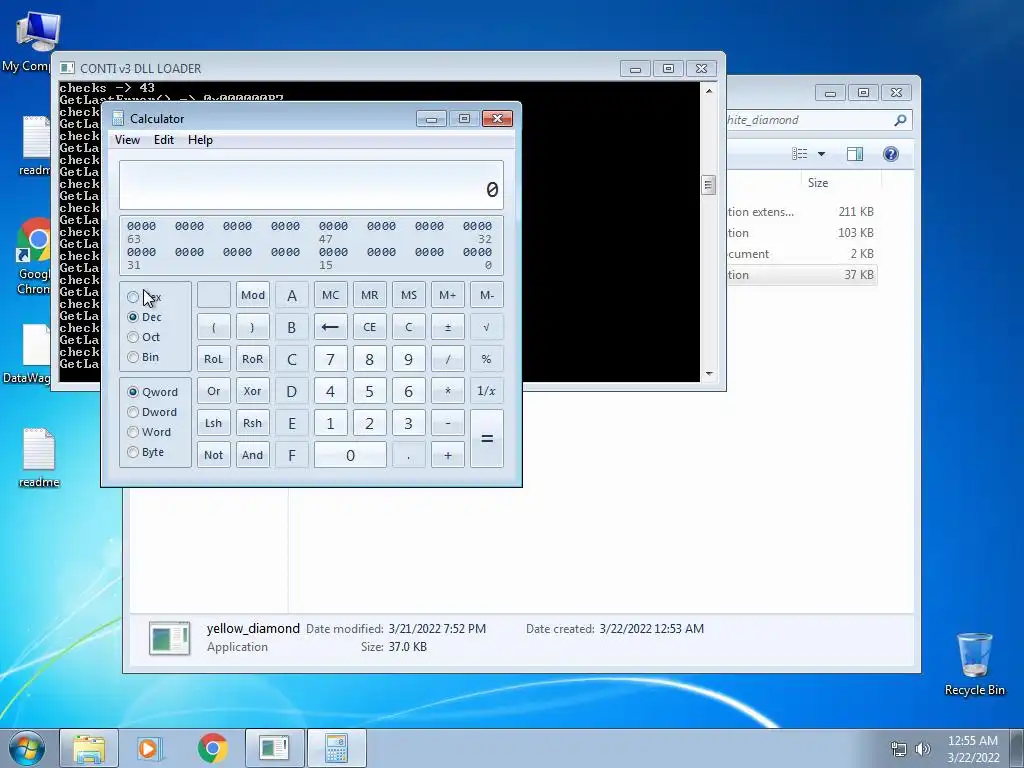Open the Calculator Help menu
Image resolution: width=1024 pixels, height=768 pixels.
(200, 140)
